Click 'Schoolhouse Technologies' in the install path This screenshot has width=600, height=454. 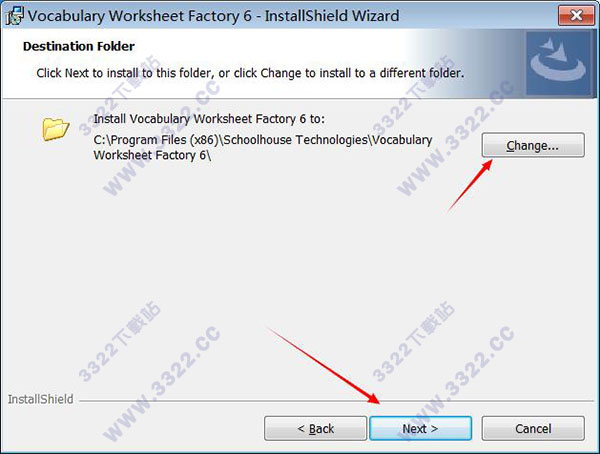pyautogui.click(x=296, y=140)
